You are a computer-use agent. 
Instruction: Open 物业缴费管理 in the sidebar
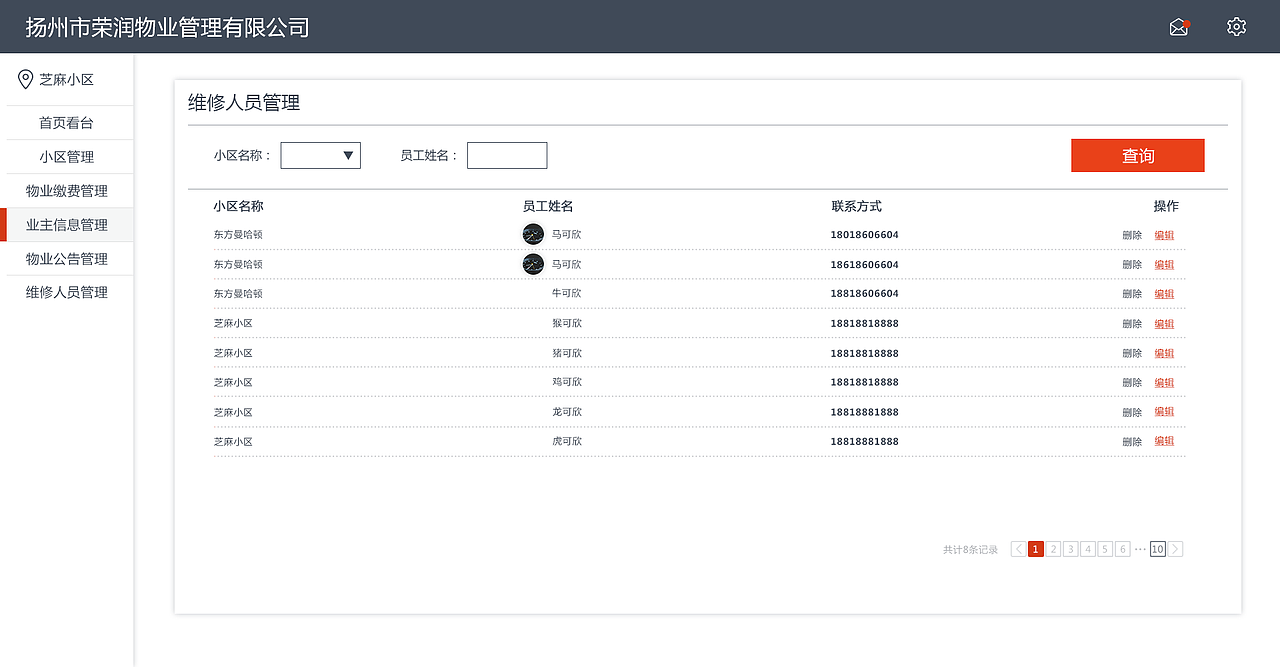coord(66,191)
